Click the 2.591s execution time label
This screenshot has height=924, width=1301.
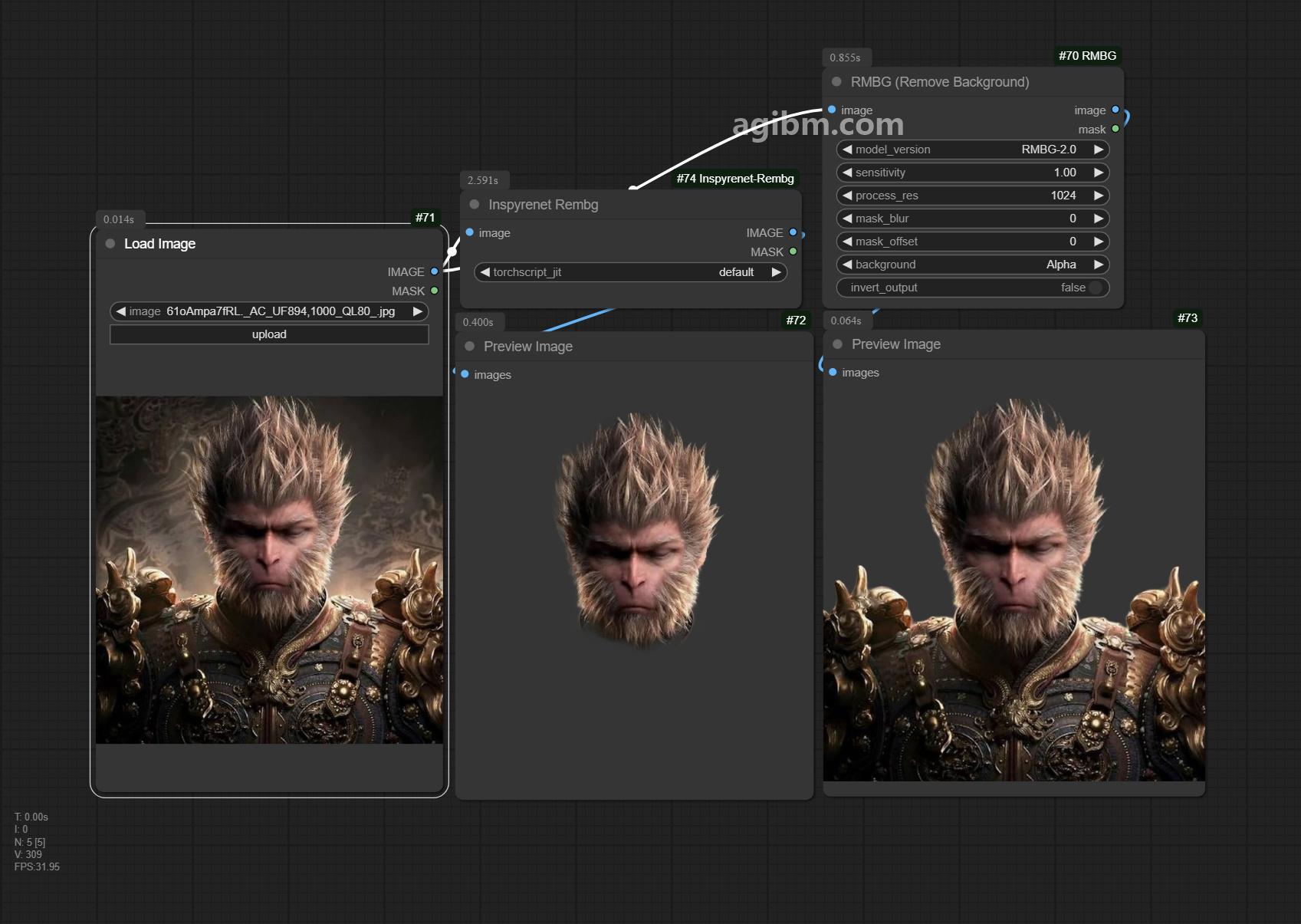click(x=483, y=181)
